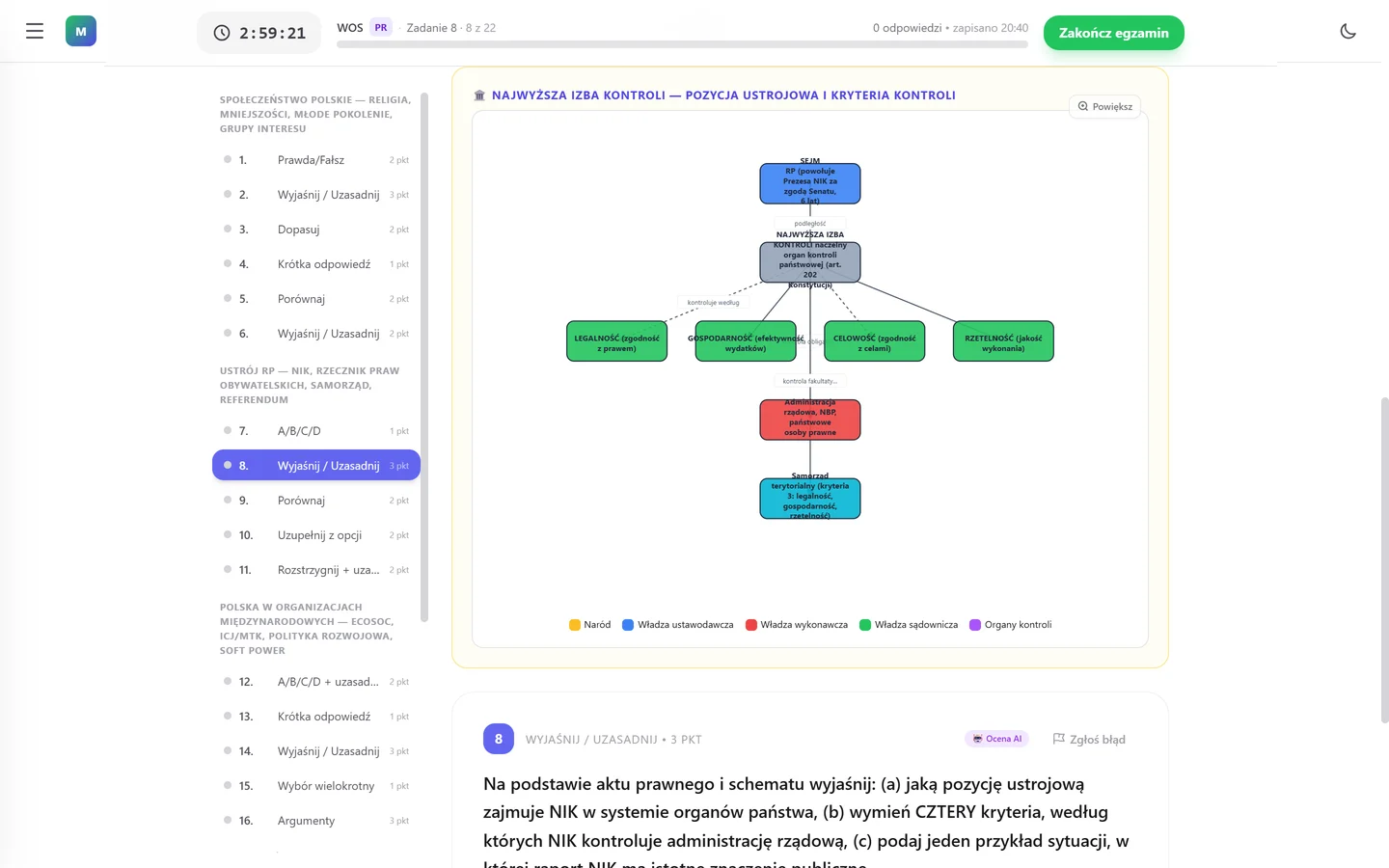Screen dimensions: 1389x868
Task: Enlarge diagram with Powiększ button
Action: [x=1105, y=107]
